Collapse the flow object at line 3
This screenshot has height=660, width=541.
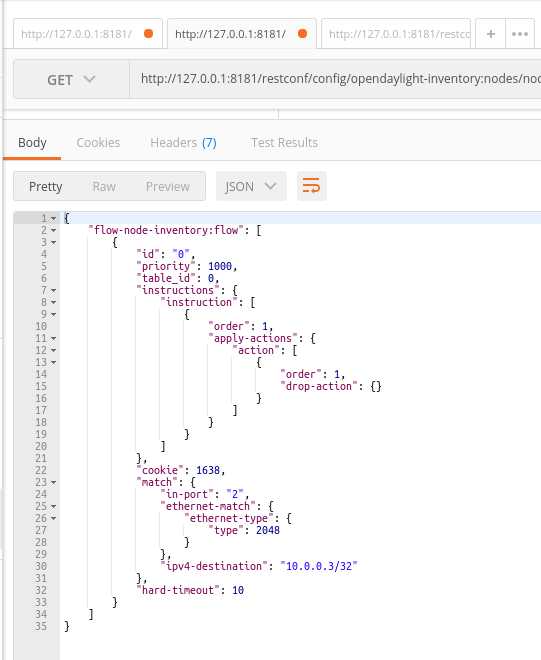tap(53, 242)
